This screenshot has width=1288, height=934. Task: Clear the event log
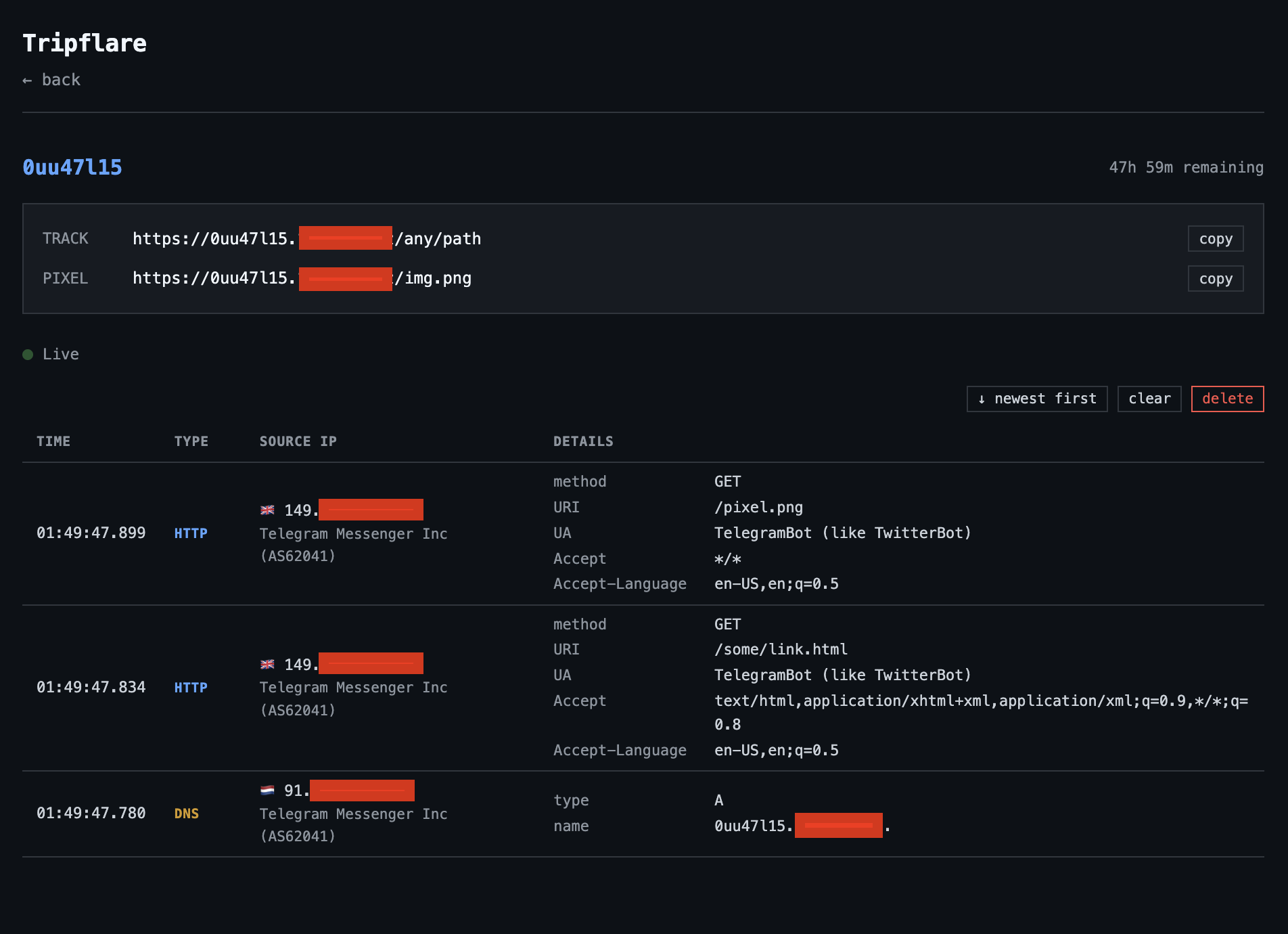(x=1149, y=399)
